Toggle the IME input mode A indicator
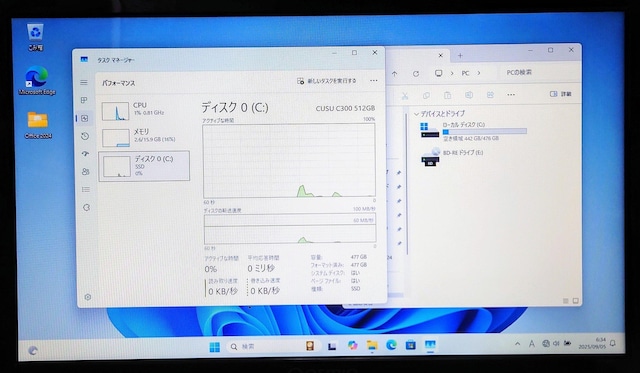This screenshot has height=373, width=640. coord(531,344)
